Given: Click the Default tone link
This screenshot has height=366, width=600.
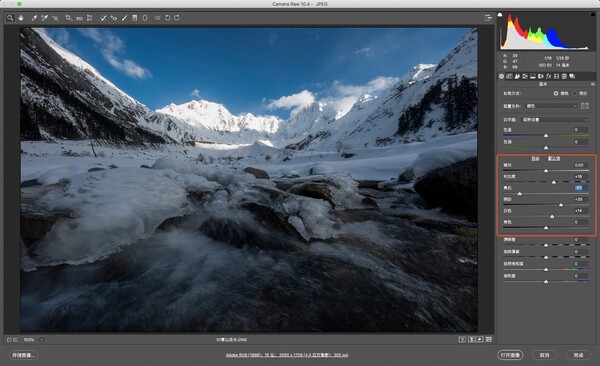Looking at the screenshot, I should click(x=554, y=158).
